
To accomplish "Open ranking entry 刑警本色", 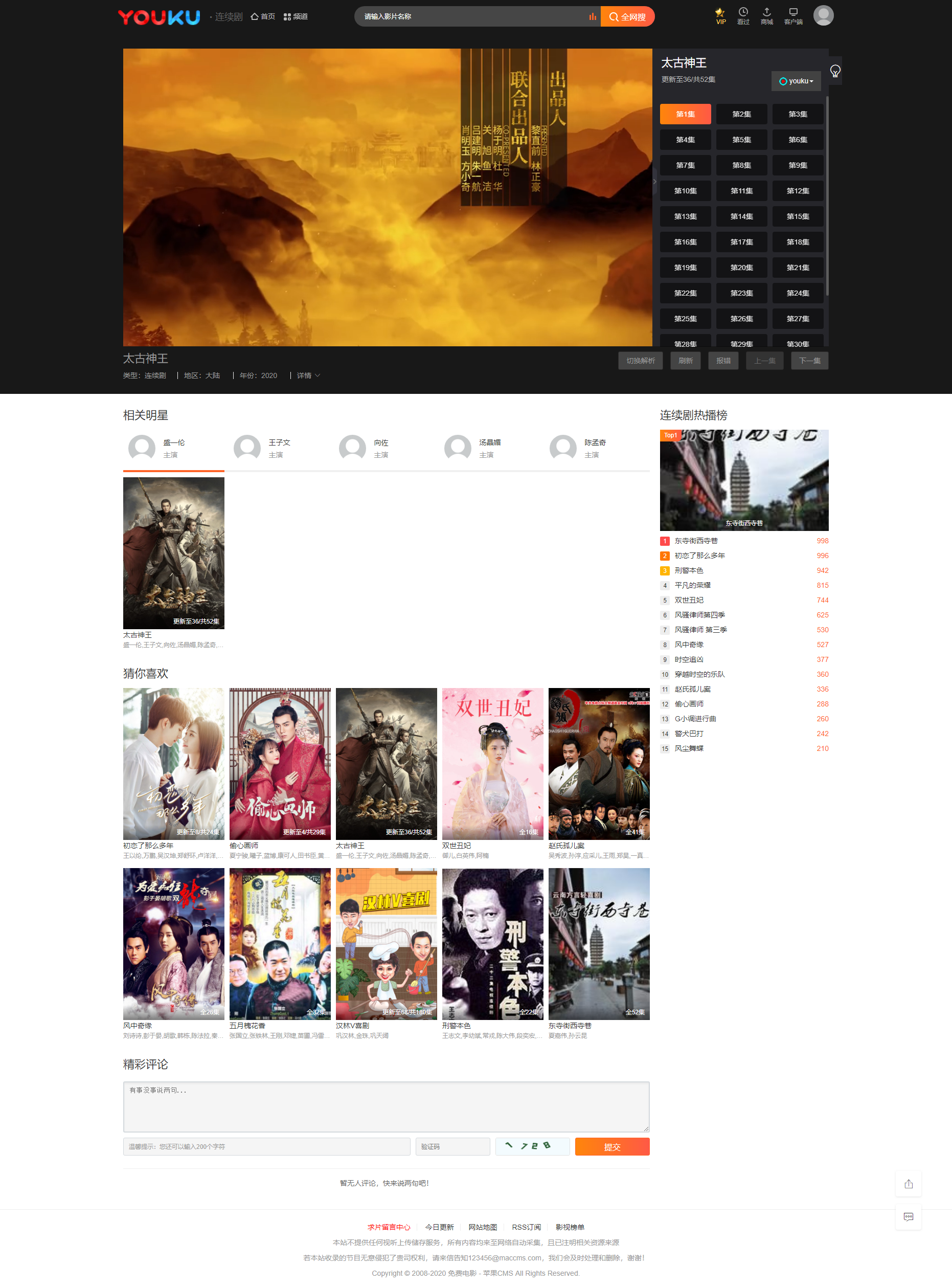I will (x=689, y=571).
